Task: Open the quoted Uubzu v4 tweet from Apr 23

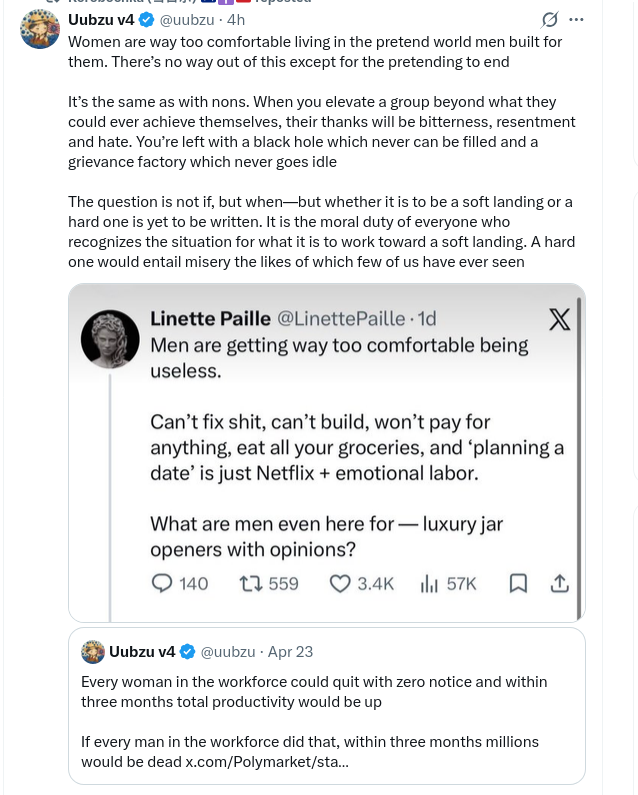Action: (x=327, y=706)
